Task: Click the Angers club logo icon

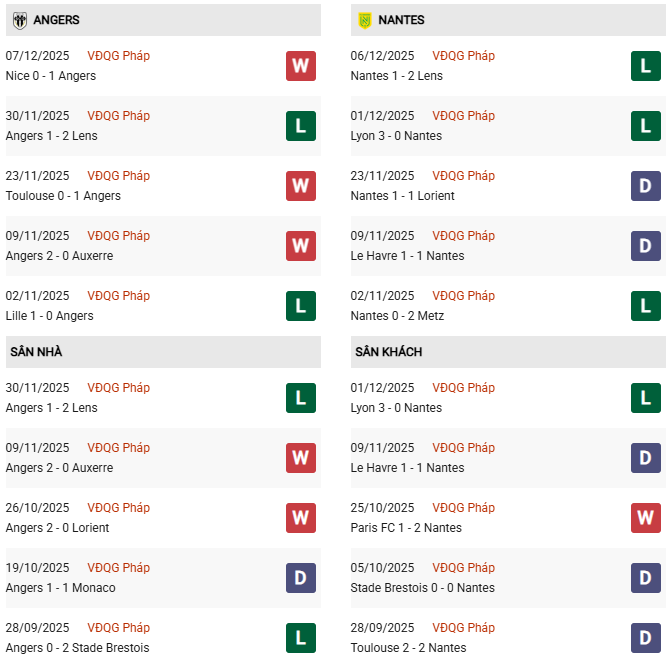Action: [20, 20]
